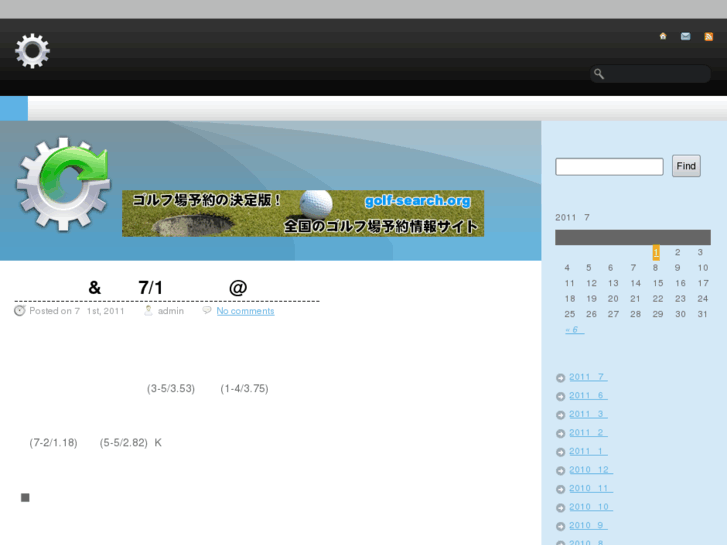
Task: Click calendar day 15
Action: (658, 283)
